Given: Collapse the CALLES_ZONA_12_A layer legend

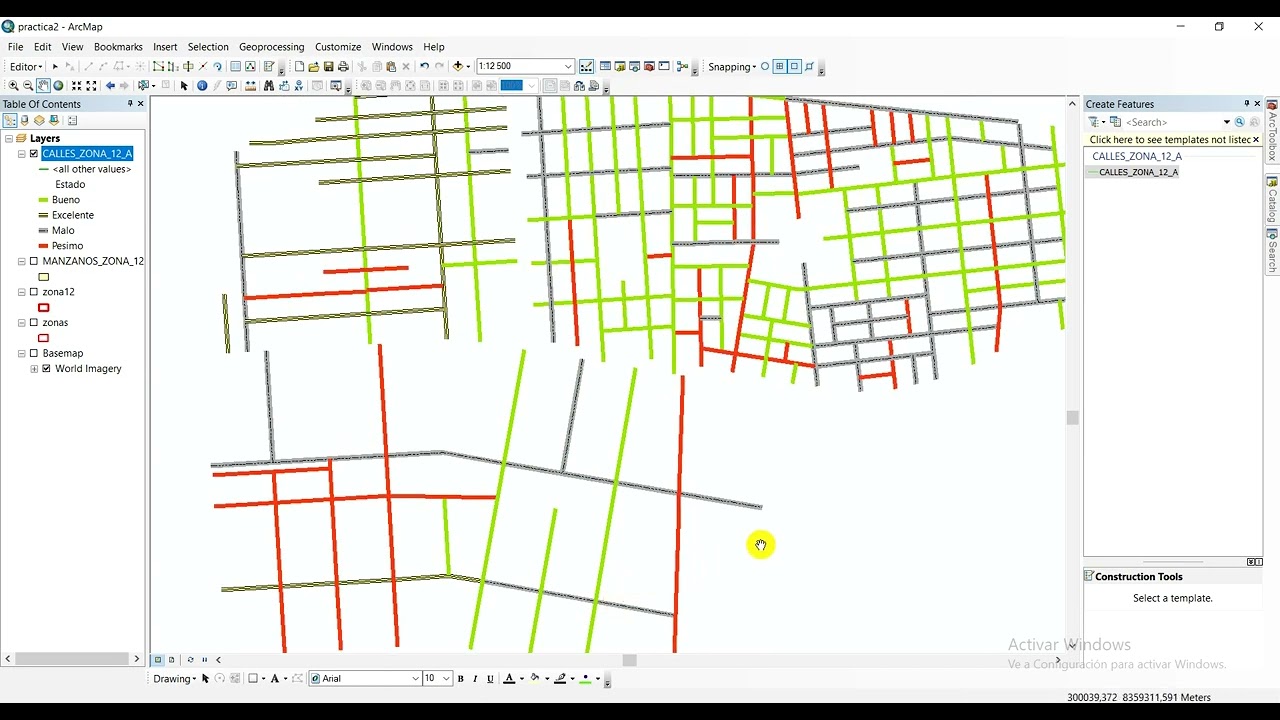Looking at the screenshot, I should click(x=22, y=154).
